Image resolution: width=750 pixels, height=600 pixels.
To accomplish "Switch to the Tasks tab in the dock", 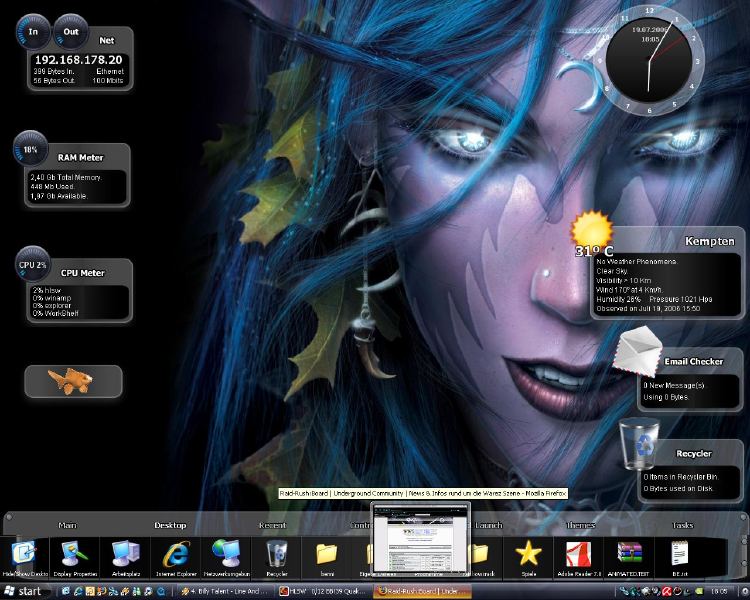I will click(682, 525).
